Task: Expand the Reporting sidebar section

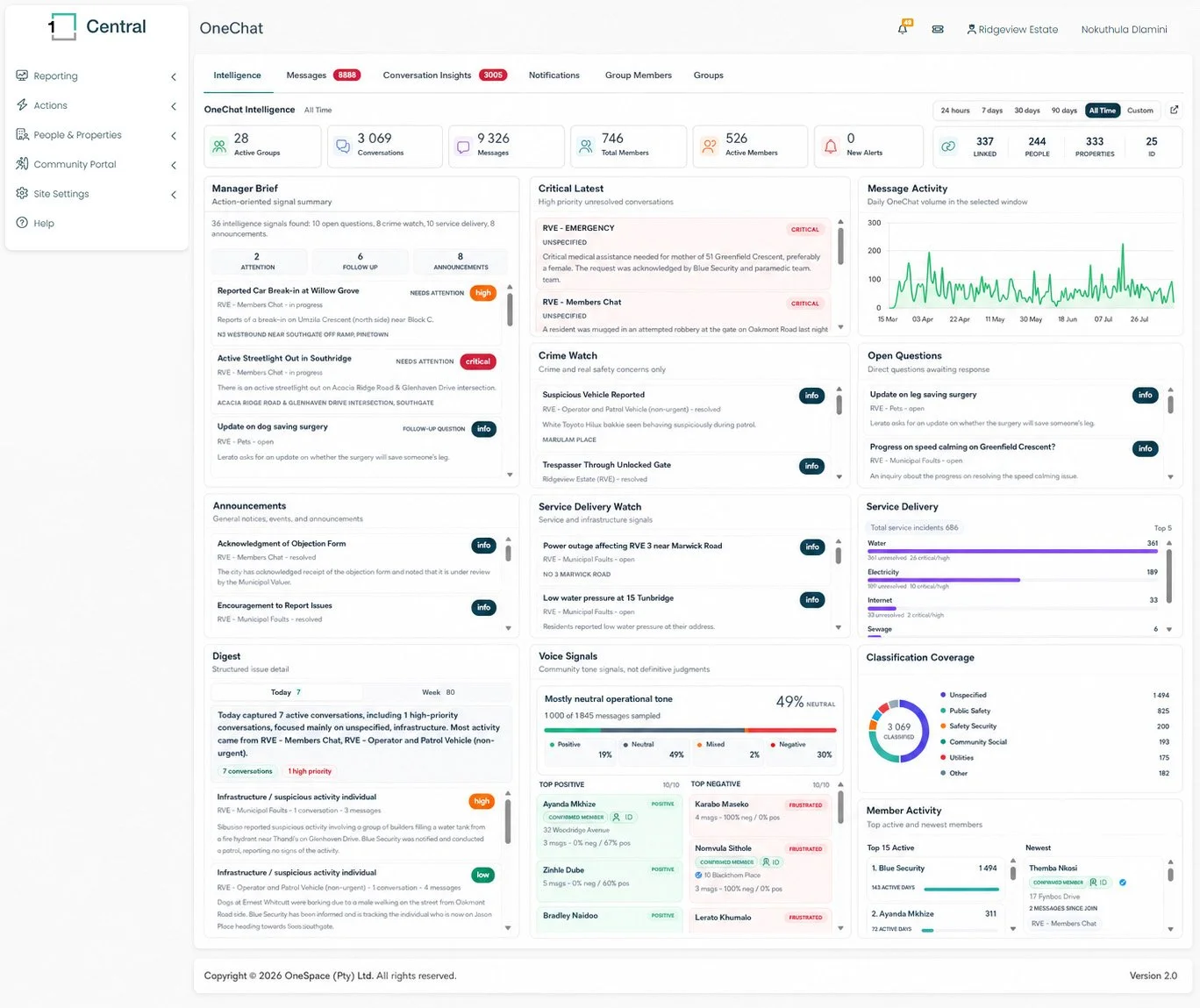Action: pyautogui.click(x=174, y=76)
